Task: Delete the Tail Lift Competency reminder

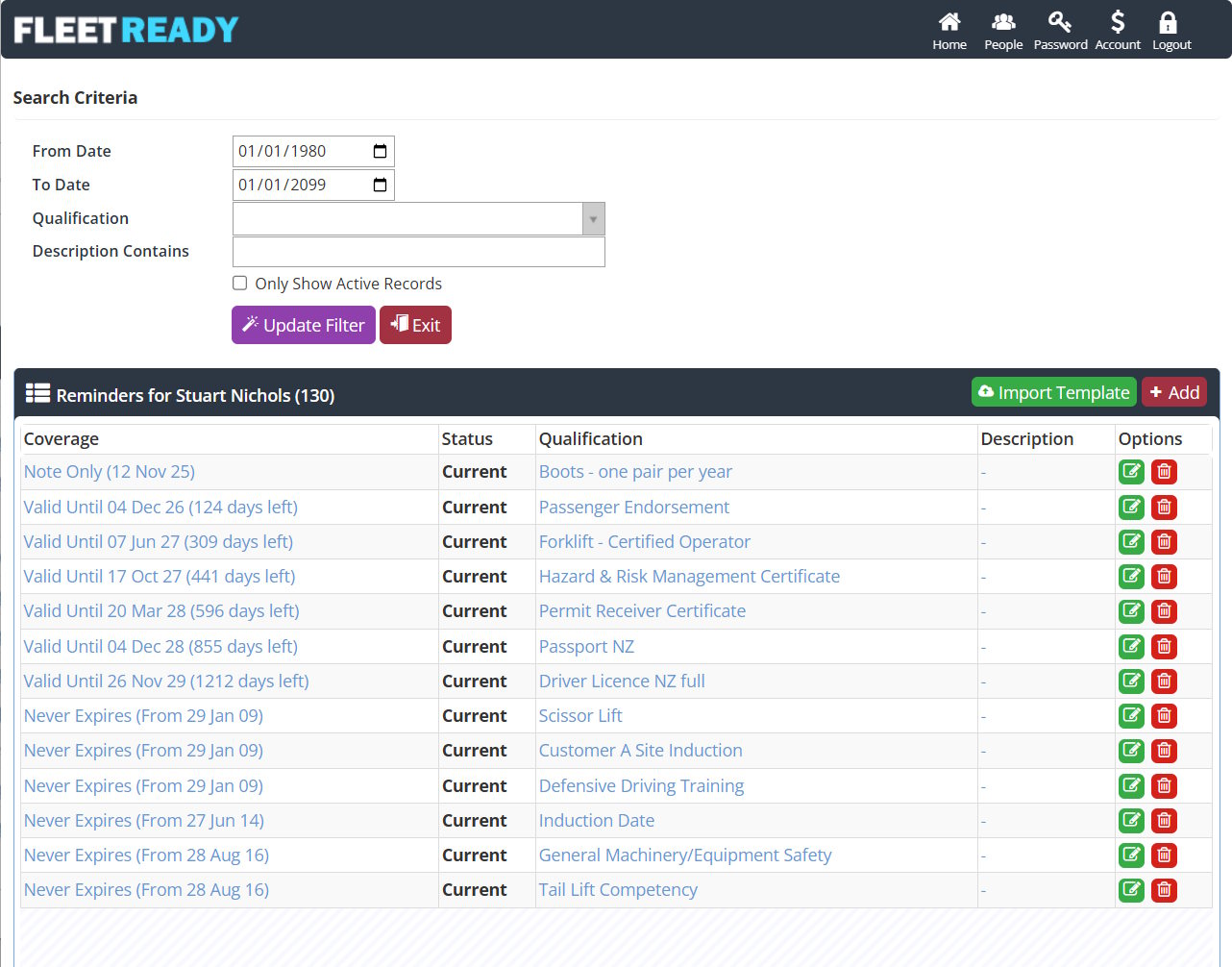Action: click(x=1164, y=890)
